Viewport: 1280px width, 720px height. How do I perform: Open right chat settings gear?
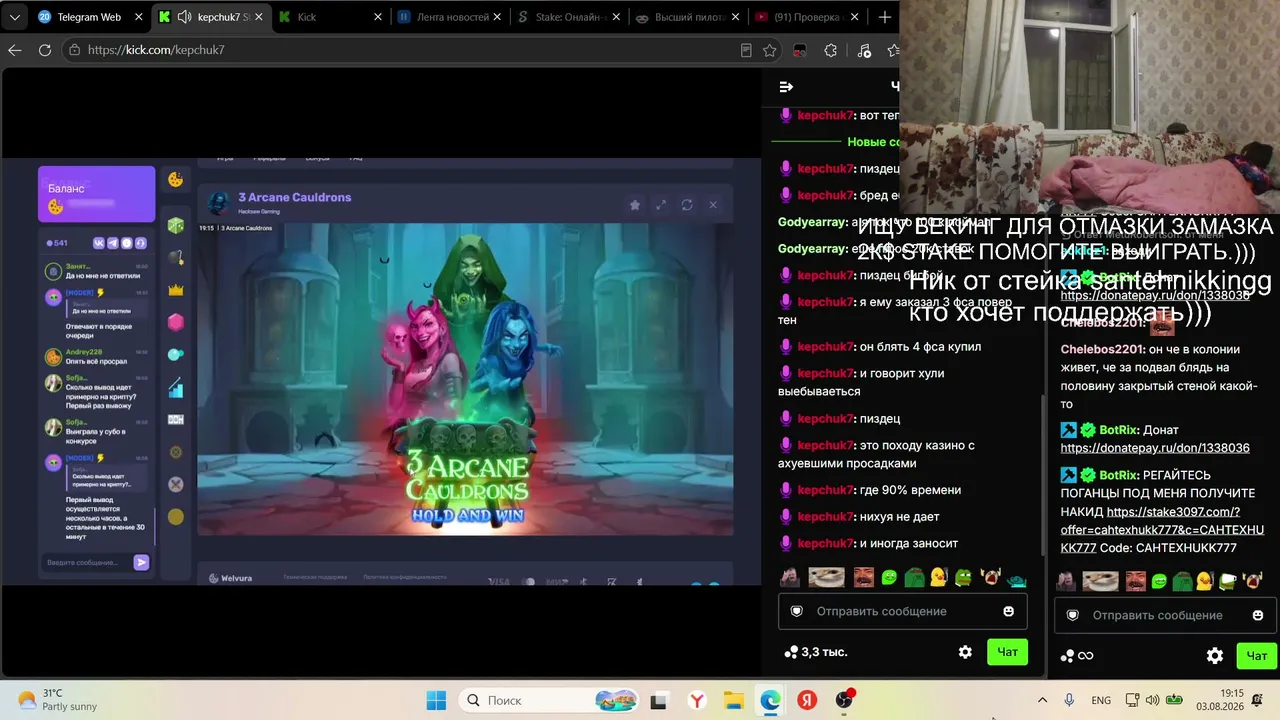pos(1215,656)
